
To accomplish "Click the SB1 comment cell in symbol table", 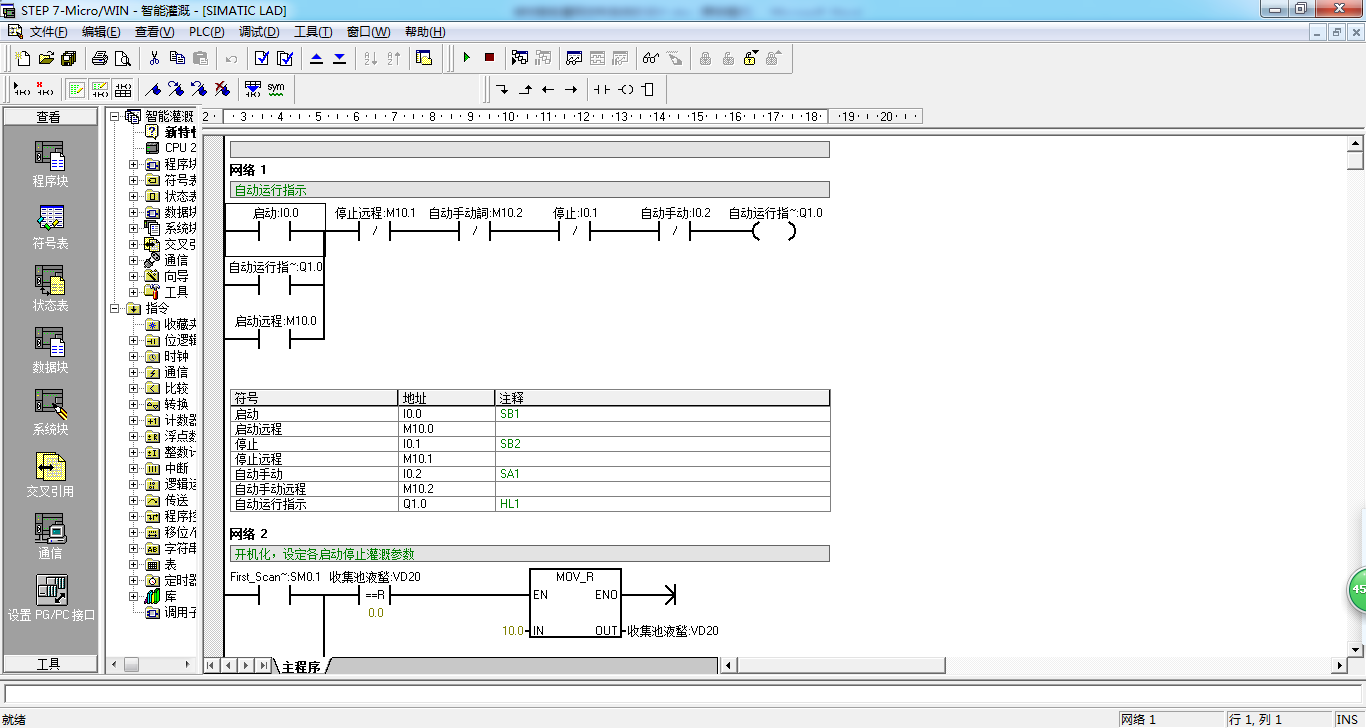I will click(x=662, y=414).
